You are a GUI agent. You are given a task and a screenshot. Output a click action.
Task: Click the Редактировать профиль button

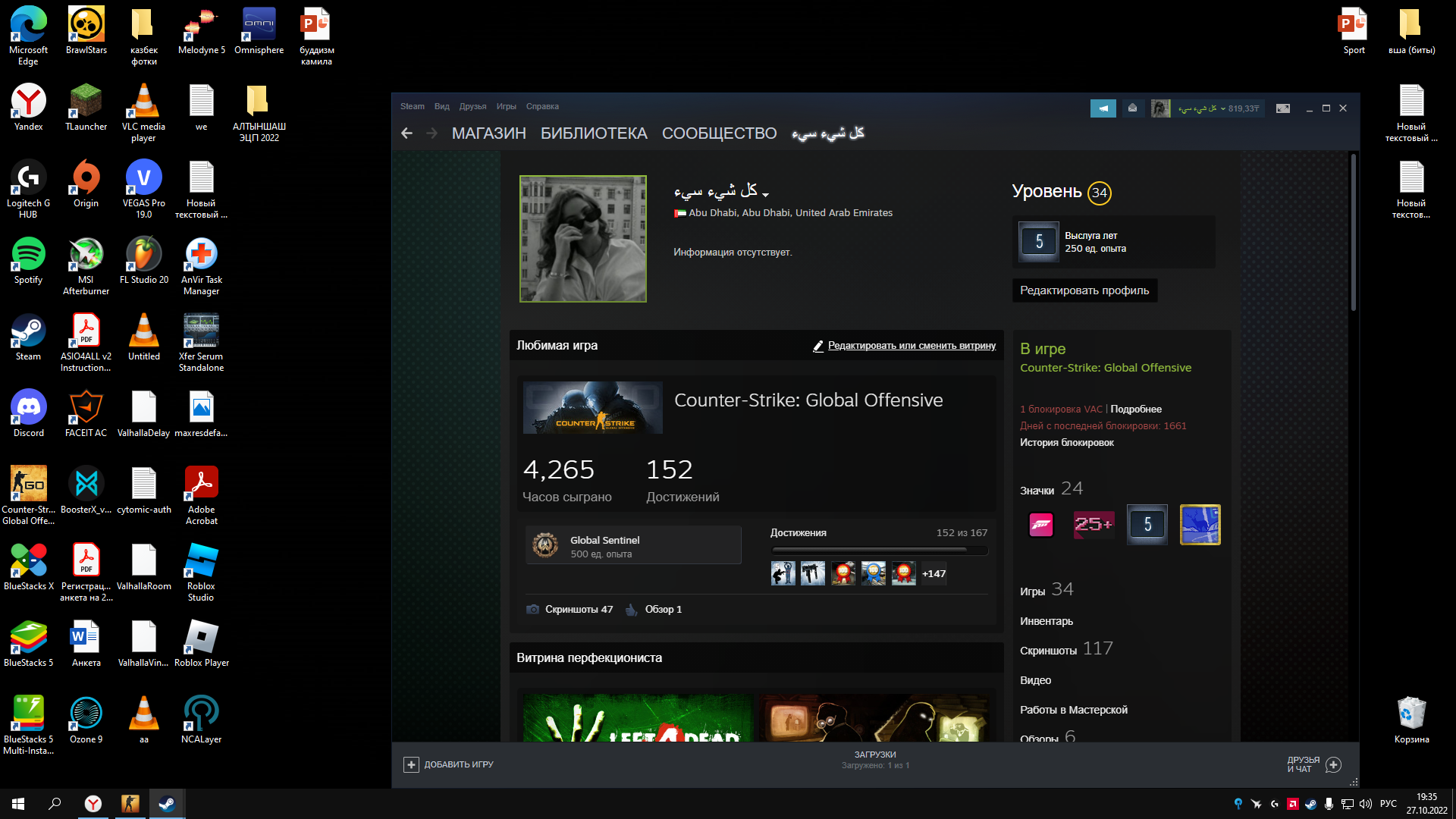(1084, 290)
